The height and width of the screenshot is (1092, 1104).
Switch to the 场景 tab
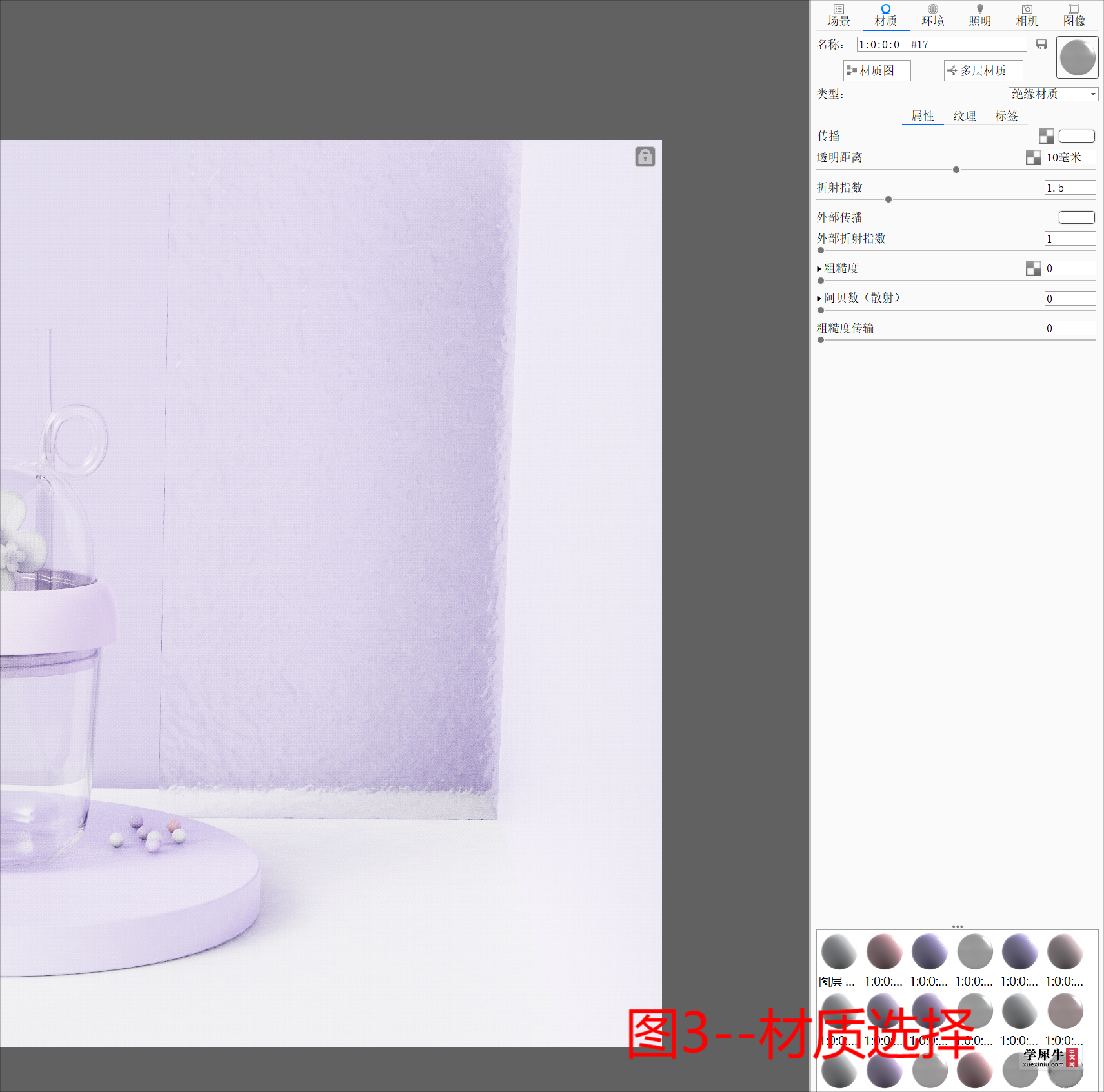838,15
